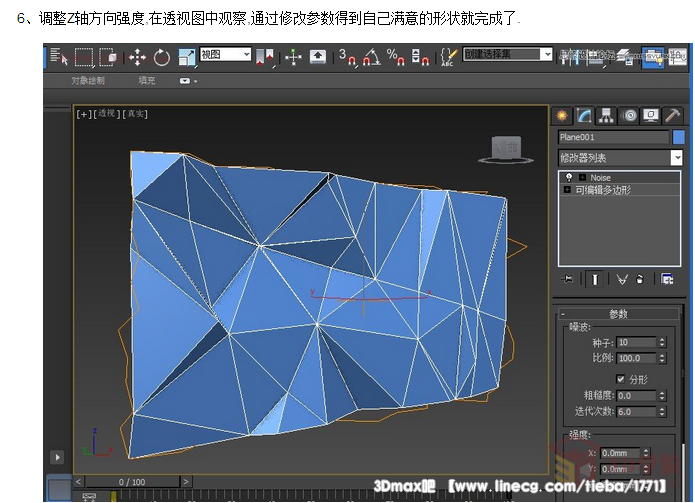This screenshot has width=695, height=503.
Task: Select the Move tool in the main toolbar
Action: click(x=138, y=57)
